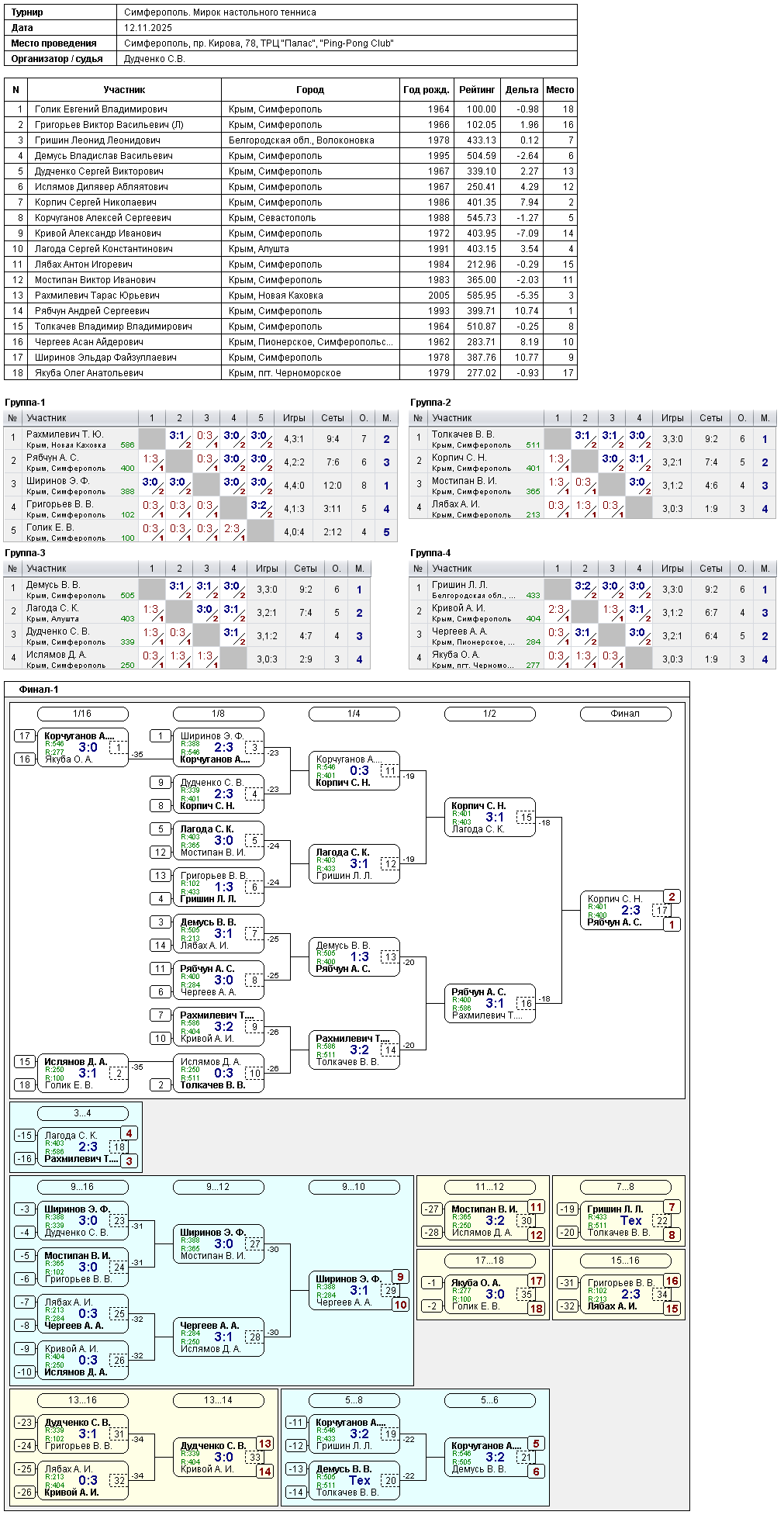This screenshot has width=784, height=1515.
Task: Click the Группа-4 title
Action: (x=430, y=553)
